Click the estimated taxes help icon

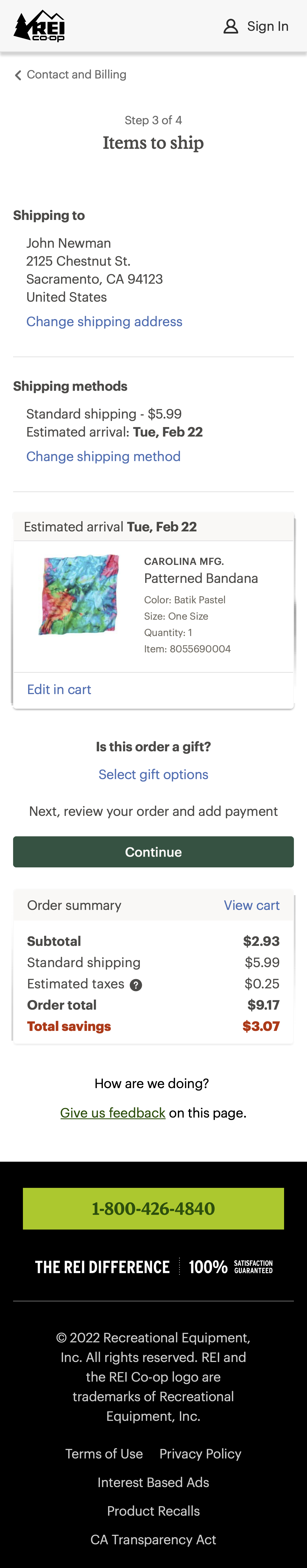[x=136, y=985]
